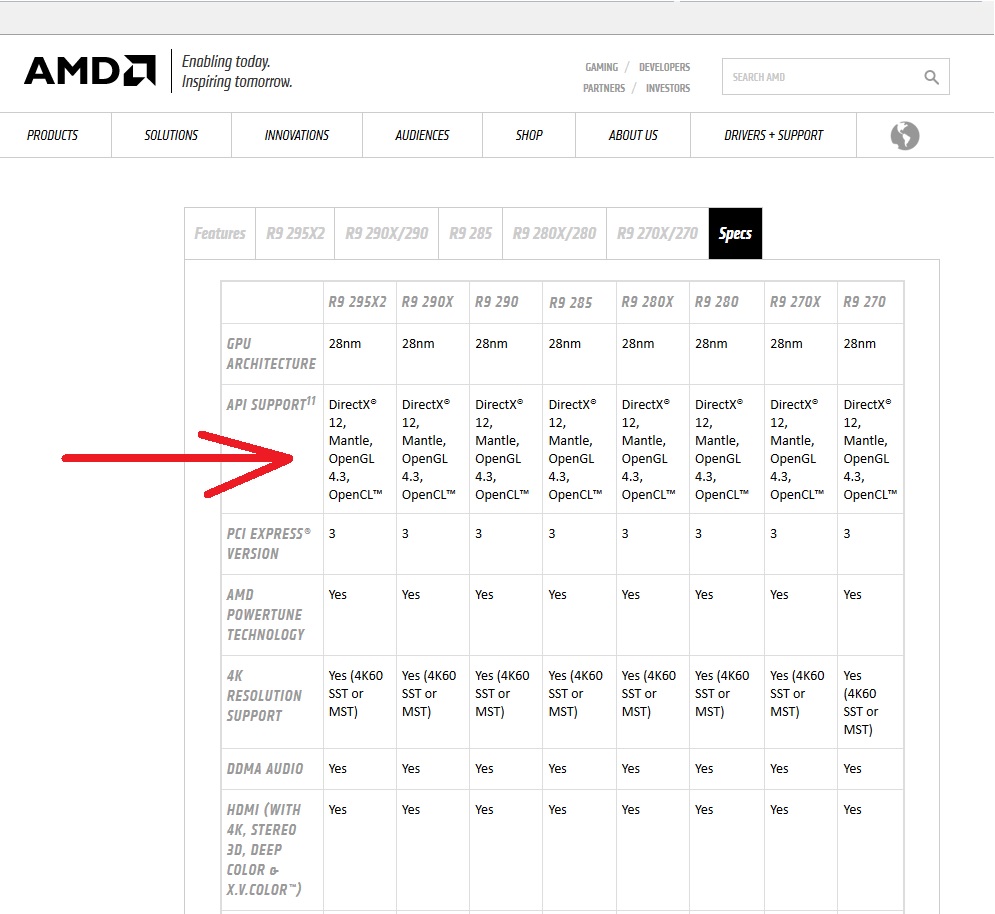Click the AMD PowerTune Technology row label
Viewport: 995px width, 914px height.
265,614
